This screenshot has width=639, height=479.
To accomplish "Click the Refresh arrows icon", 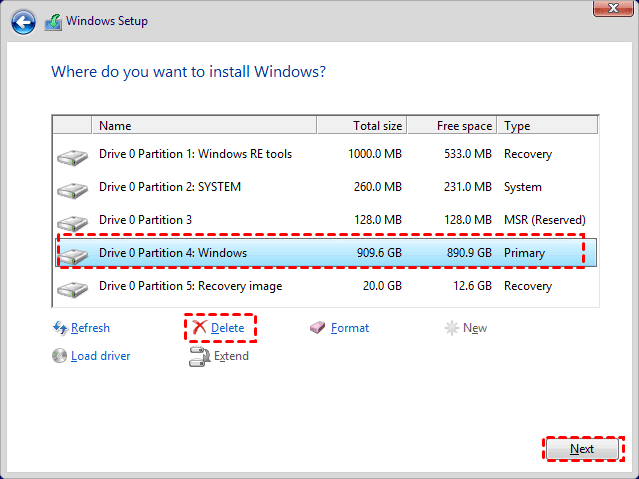I will [60, 328].
